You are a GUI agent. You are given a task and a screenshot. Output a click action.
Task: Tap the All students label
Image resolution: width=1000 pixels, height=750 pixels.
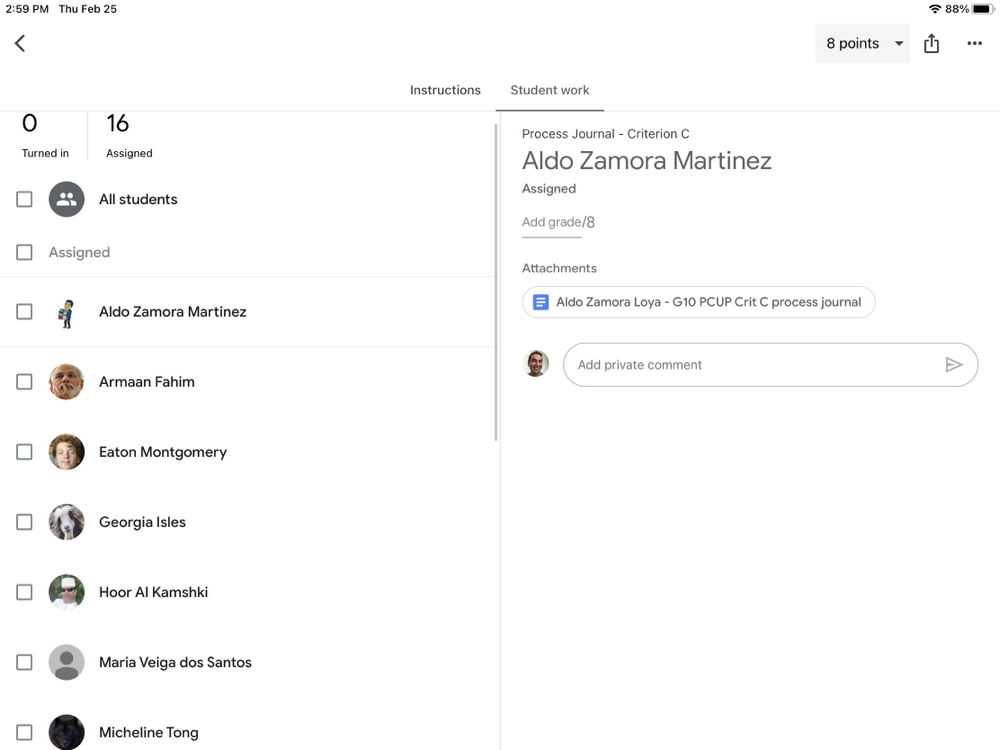click(x=138, y=200)
